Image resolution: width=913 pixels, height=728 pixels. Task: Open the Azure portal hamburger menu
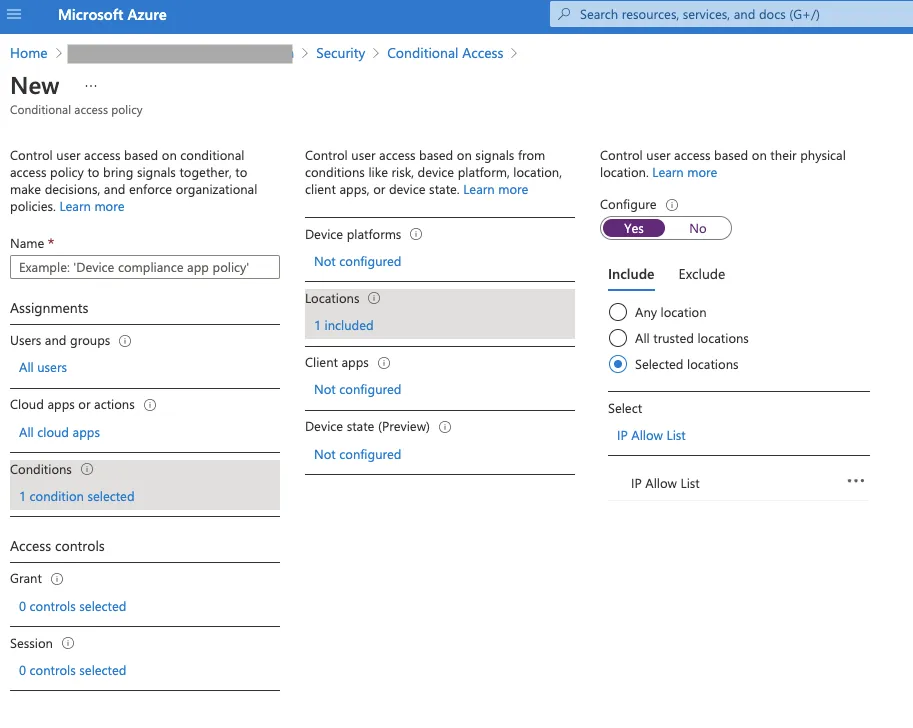[x=14, y=14]
